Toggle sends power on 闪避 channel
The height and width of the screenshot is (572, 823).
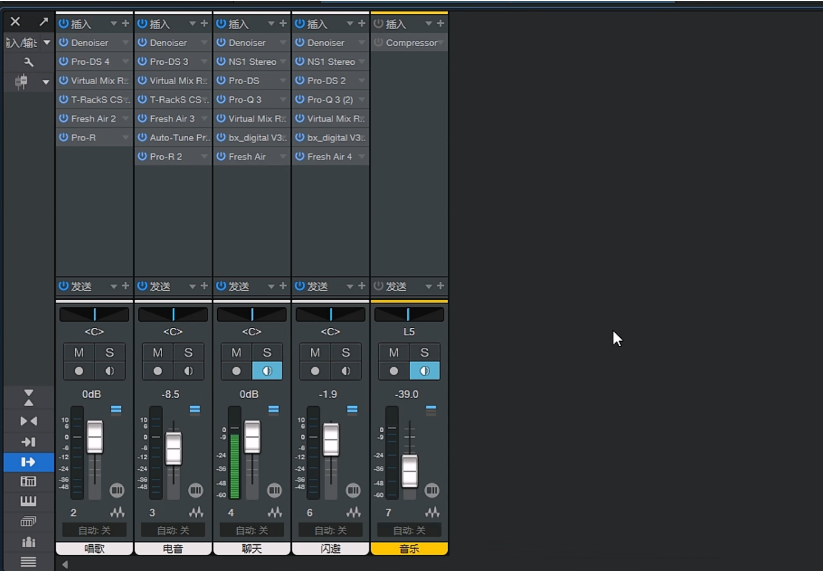pos(300,286)
